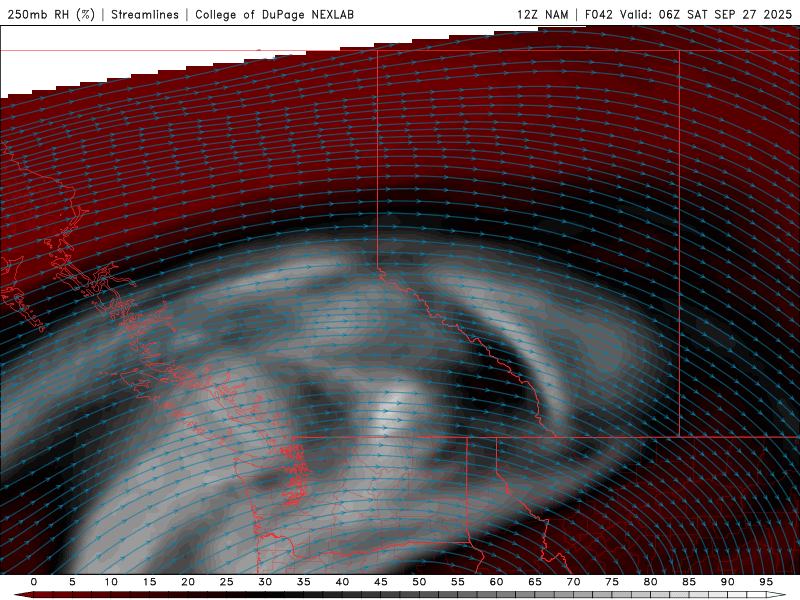Select the '90' legend value
This screenshot has width=800, height=600.
click(x=727, y=582)
